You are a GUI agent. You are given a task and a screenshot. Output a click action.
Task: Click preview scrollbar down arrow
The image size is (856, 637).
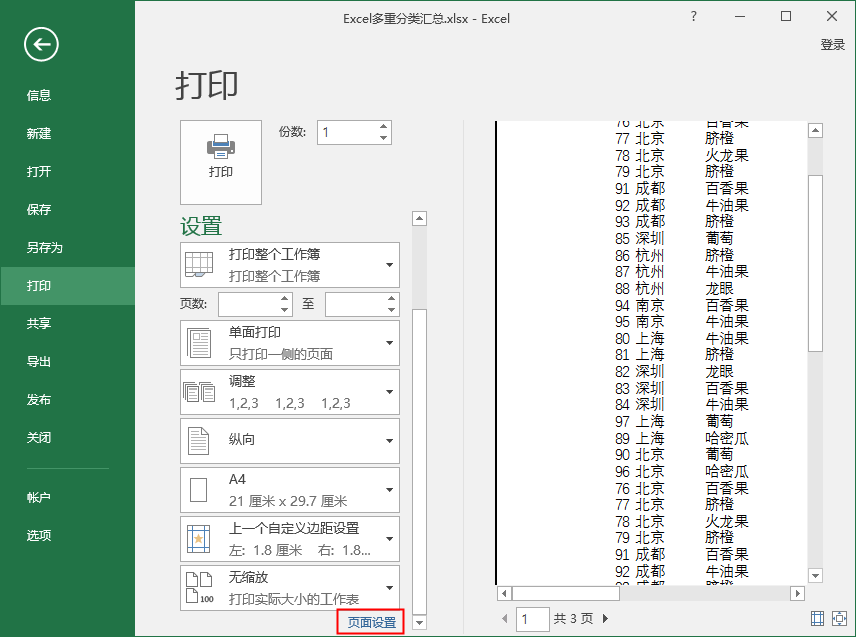tap(815, 575)
